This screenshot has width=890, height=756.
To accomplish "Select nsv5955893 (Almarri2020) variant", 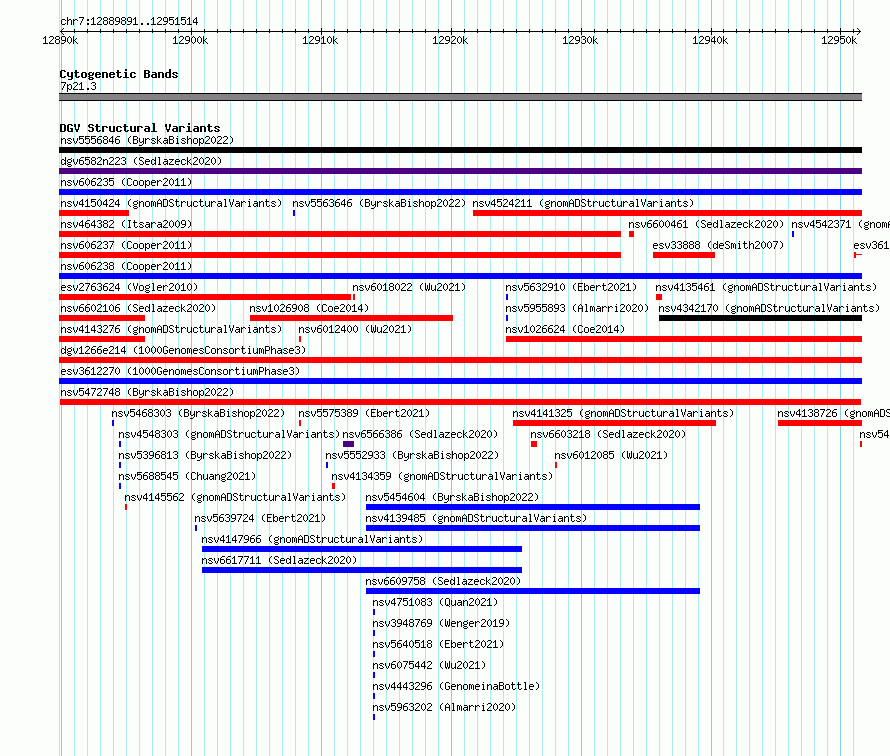I will [577, 308].
